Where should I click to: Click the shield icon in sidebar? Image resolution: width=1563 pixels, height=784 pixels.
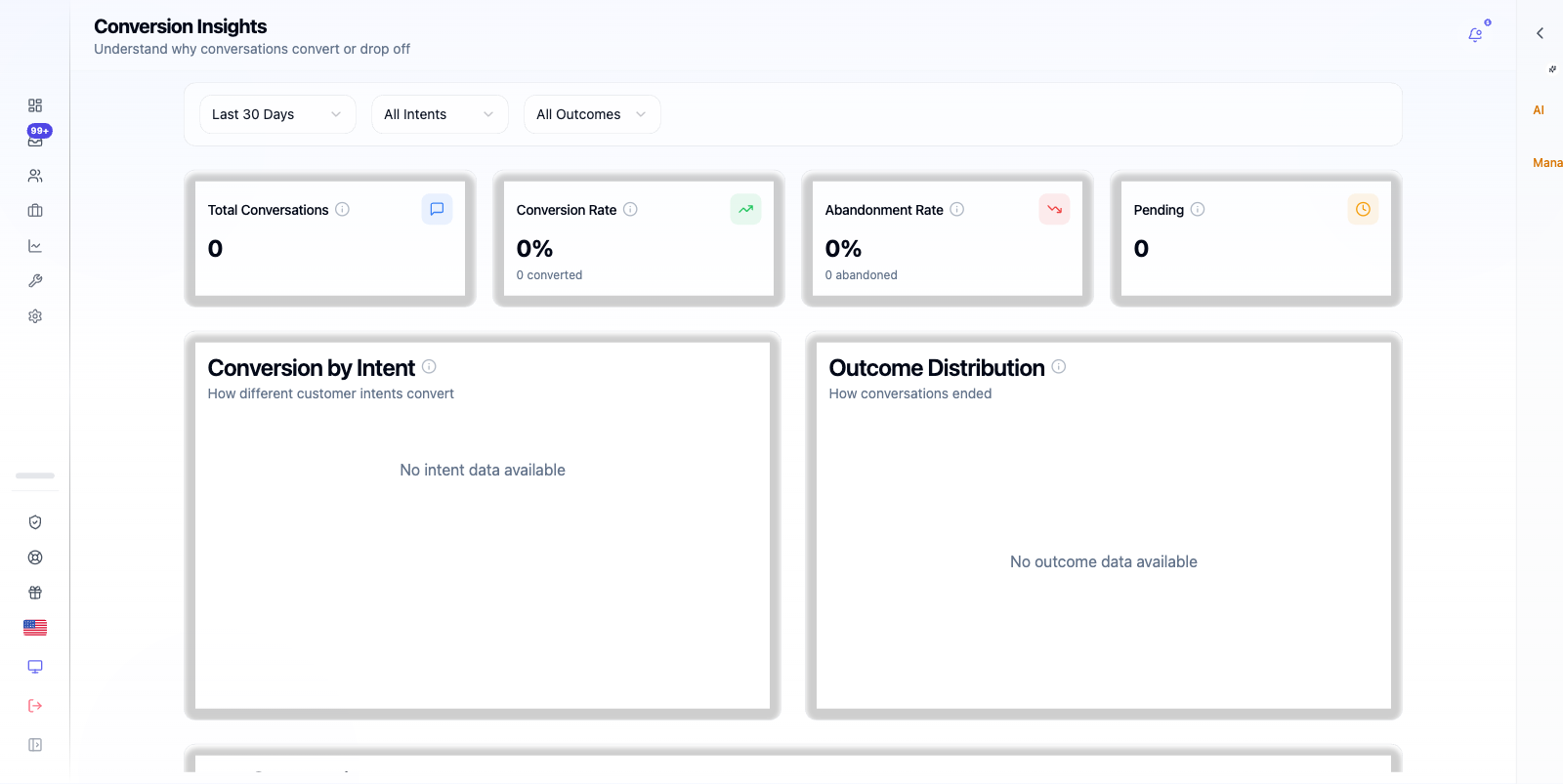pyautogui.click(x=35, y=522)
